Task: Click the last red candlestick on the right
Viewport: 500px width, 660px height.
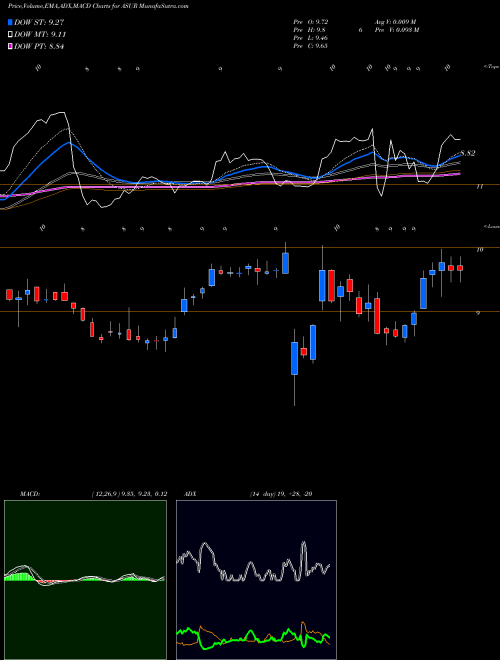Action: [460, 268]
